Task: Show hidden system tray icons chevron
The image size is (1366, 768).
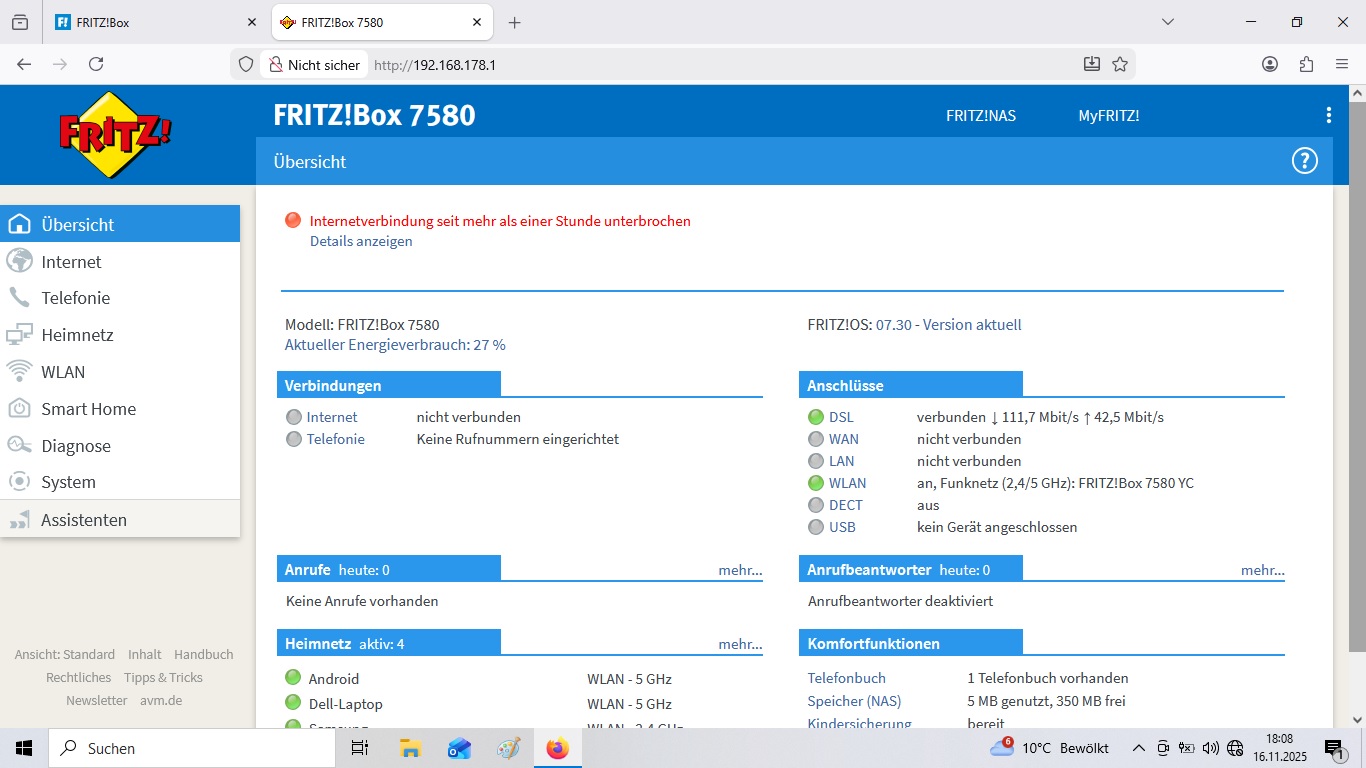Action: click(x=1138, y=748)
